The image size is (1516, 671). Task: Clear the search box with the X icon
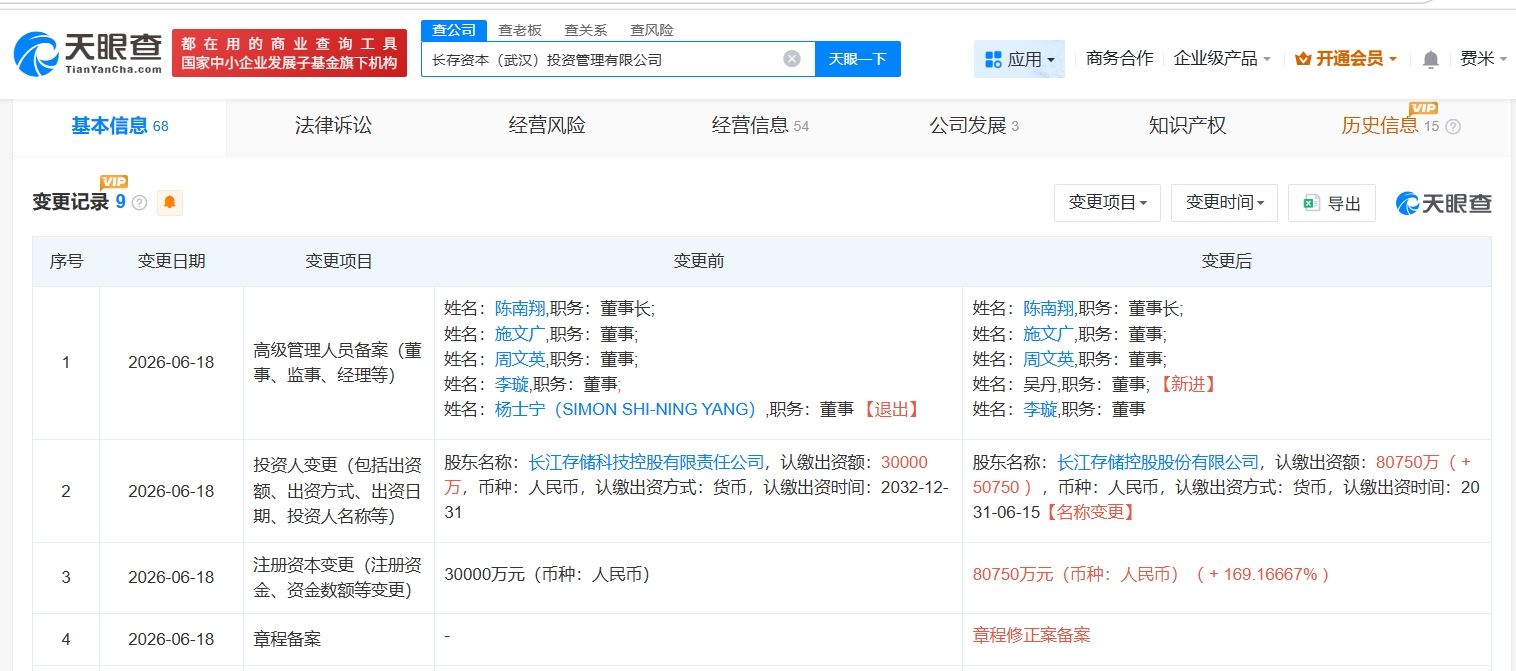click(792, 59)
